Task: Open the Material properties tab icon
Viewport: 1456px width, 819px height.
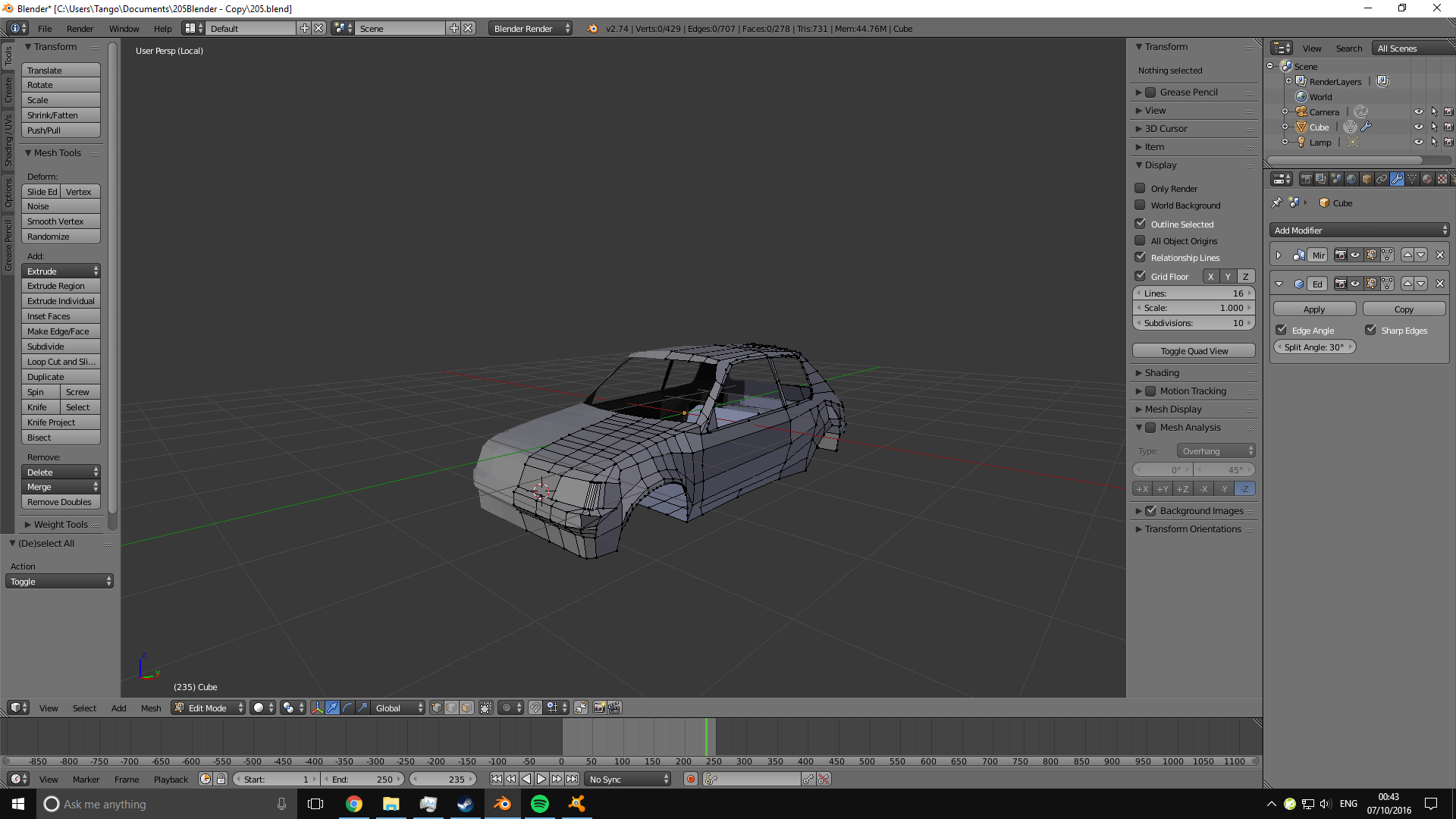Action: click(x=1427, y=179)
